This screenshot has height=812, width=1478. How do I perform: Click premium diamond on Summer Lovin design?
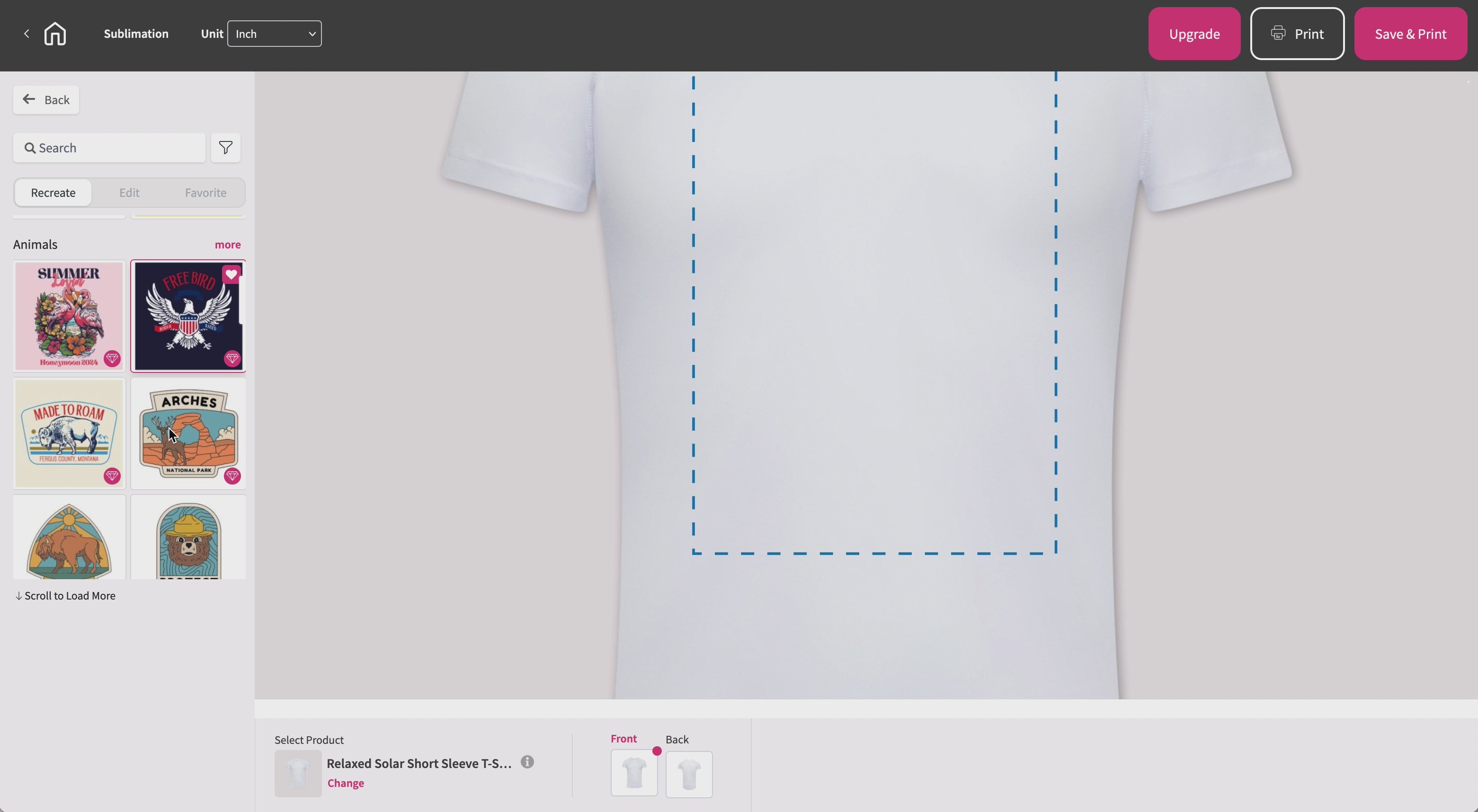coord(112,359)
